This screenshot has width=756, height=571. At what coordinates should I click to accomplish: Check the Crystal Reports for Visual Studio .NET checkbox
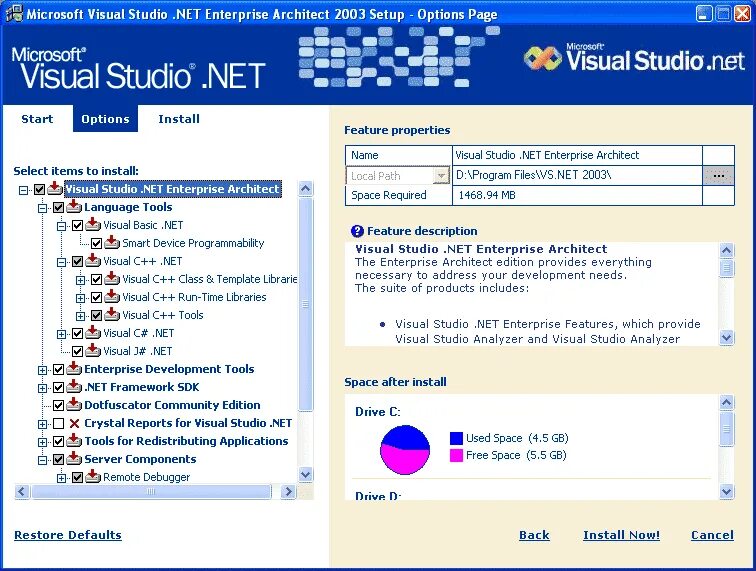tap(58, 423)
